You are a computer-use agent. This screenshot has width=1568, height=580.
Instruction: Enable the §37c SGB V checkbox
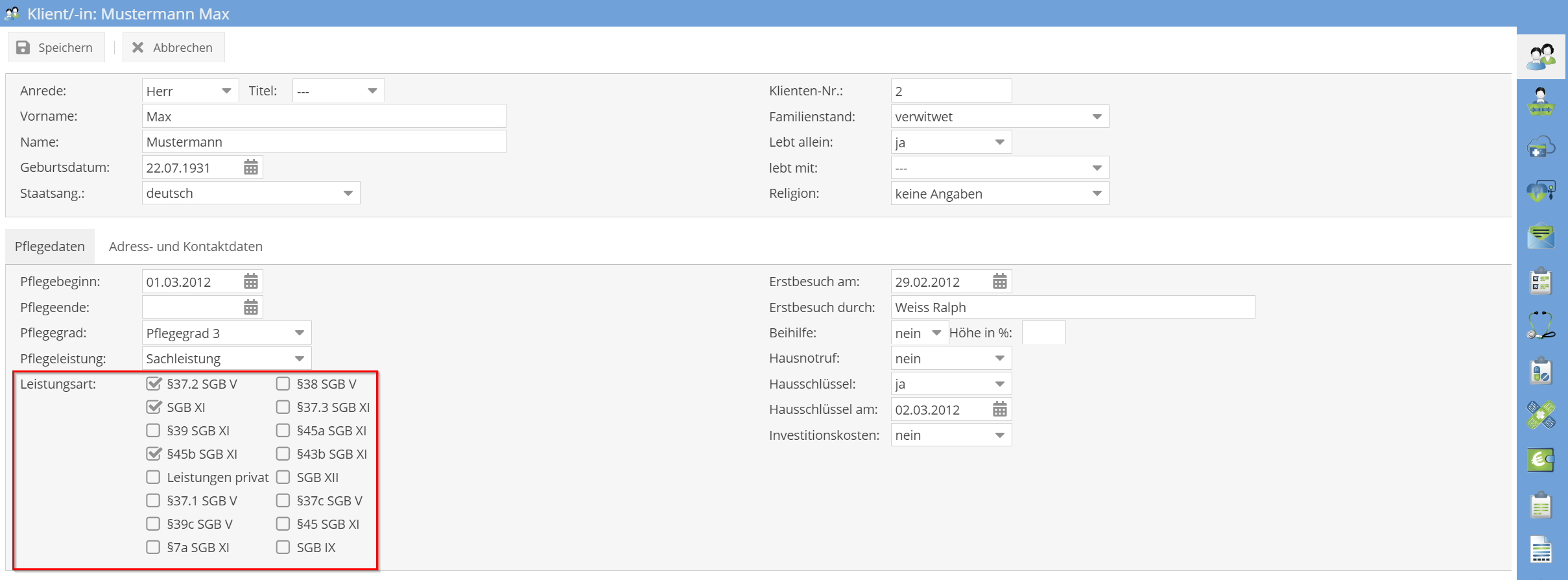(283, 501)
